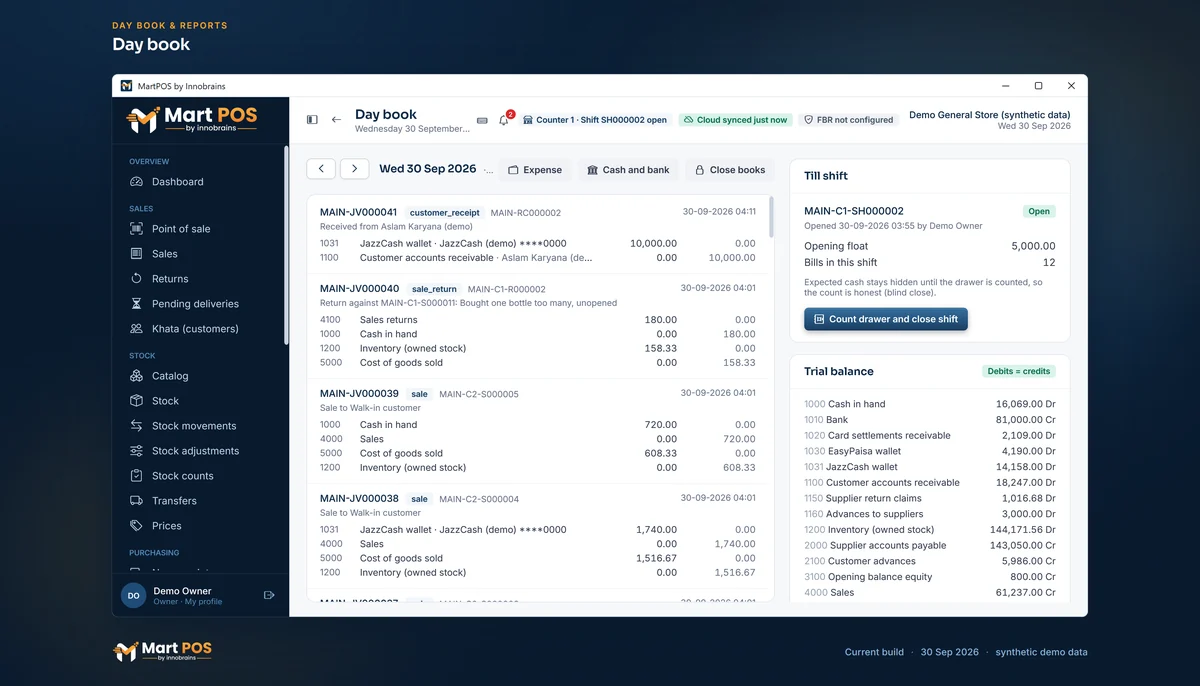Click the Counter 1 shift status chip
The image size is (1200, 686).
(594, 120)
